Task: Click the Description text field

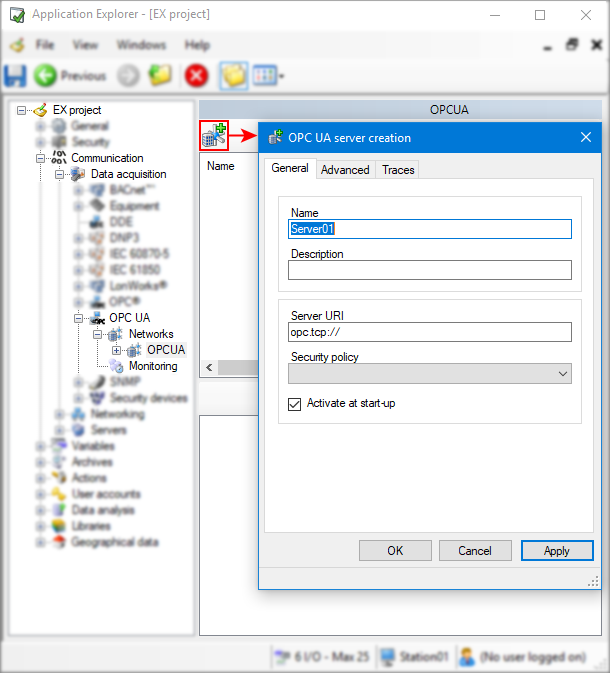Action: point(429,270)
